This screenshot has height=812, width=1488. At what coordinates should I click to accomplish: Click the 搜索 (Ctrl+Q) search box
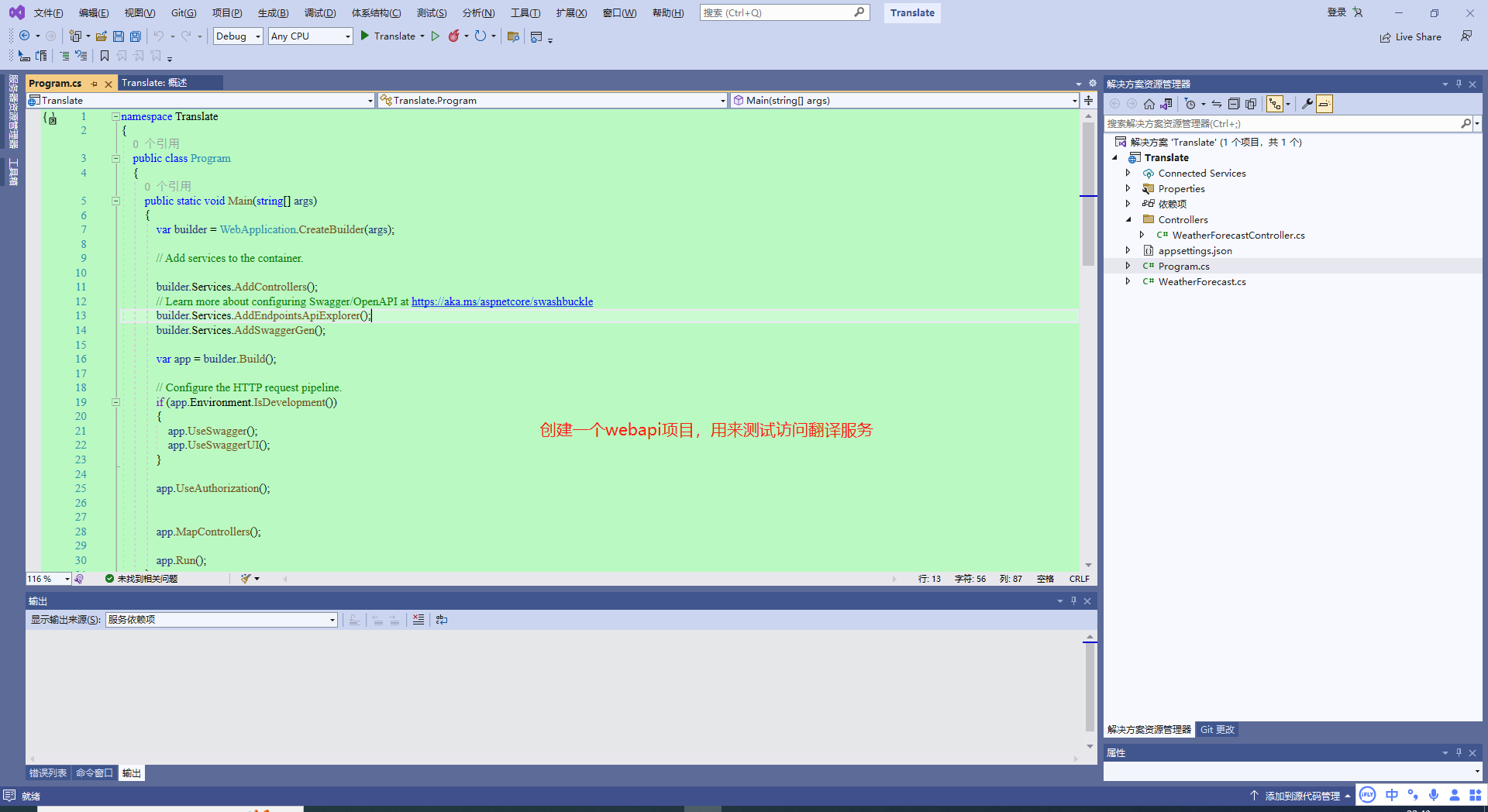click(784, 12)
